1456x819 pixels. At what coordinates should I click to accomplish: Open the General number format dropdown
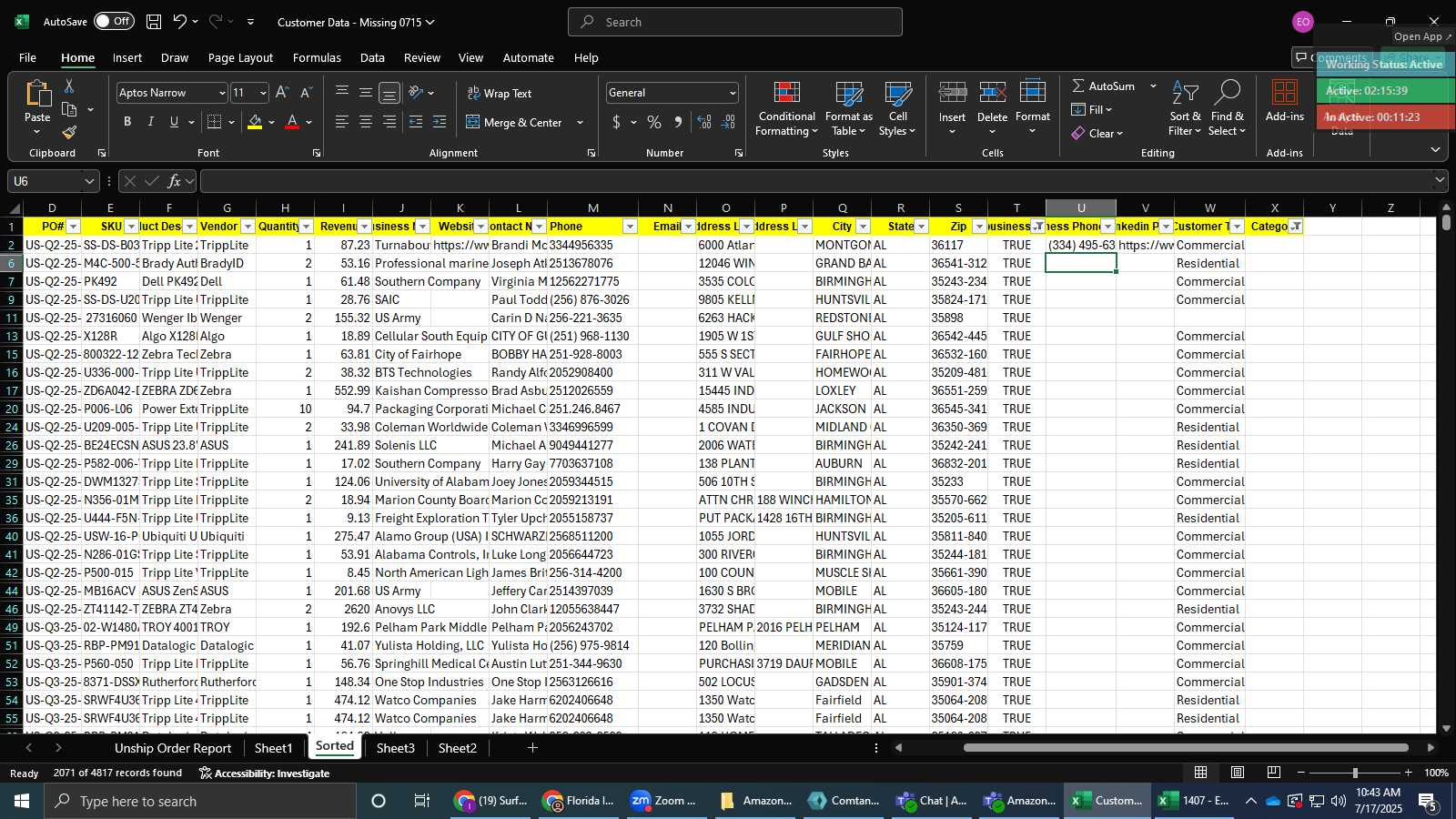pos(733,93)
